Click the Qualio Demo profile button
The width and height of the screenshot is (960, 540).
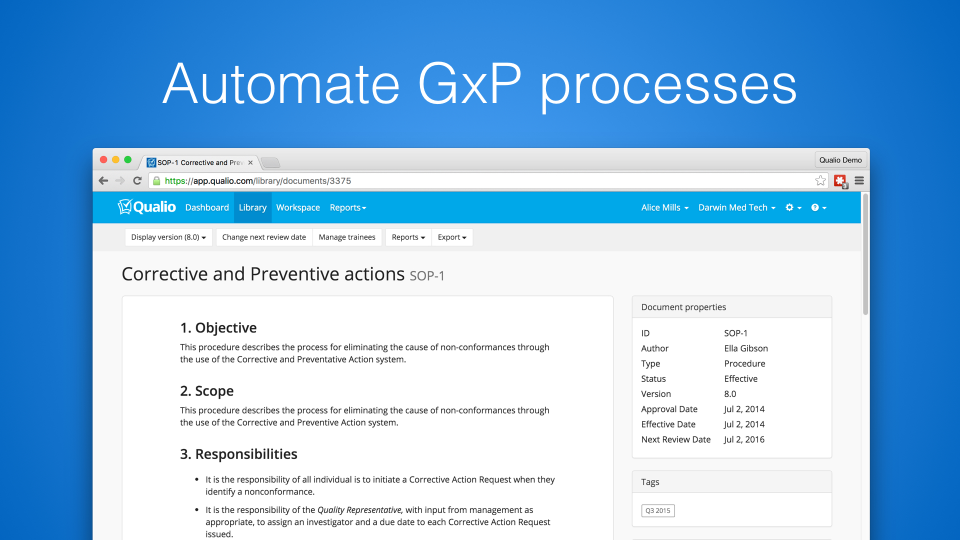[x=841, y=160]
